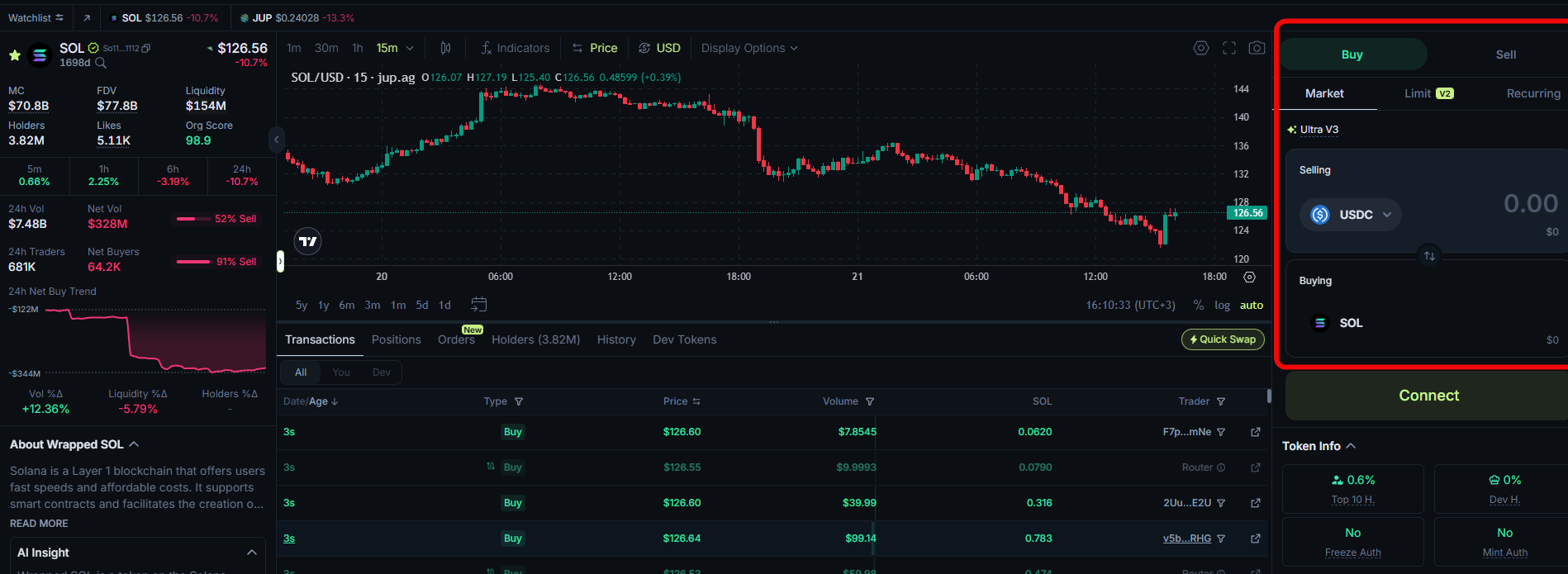Toggle the Price display mode
This screenshot has width=1568, height=574.
pyautogui.click(x=595, y=48)
